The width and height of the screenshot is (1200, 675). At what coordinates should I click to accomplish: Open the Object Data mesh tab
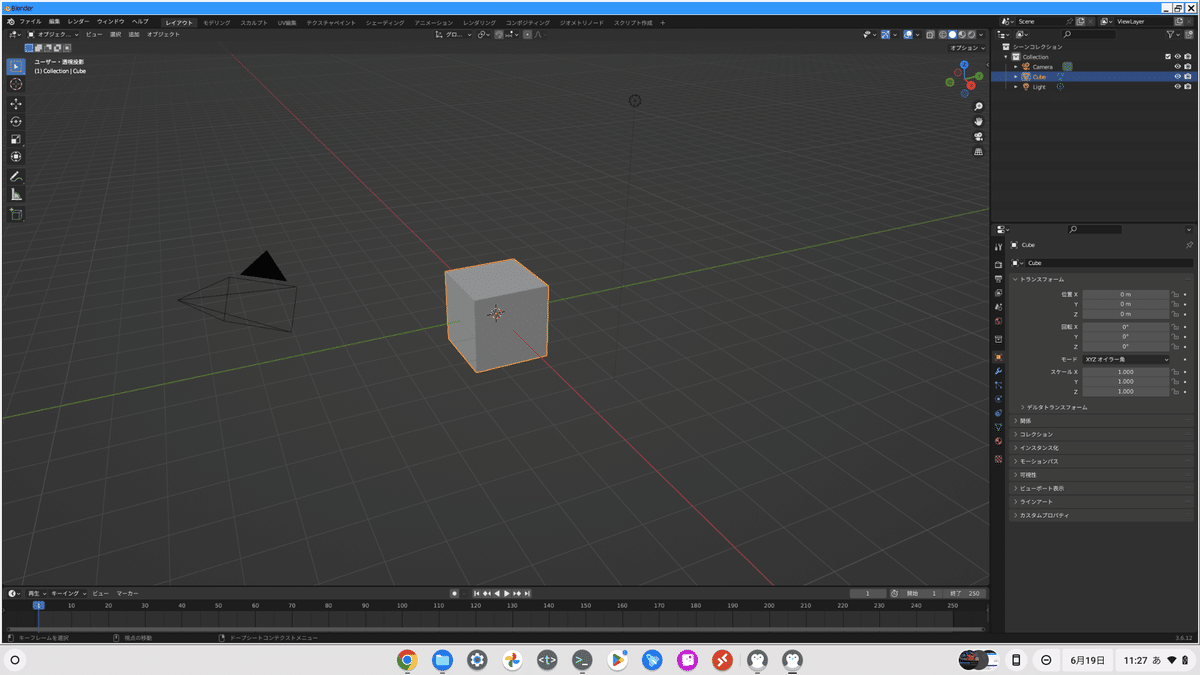[x=998, y=427]
